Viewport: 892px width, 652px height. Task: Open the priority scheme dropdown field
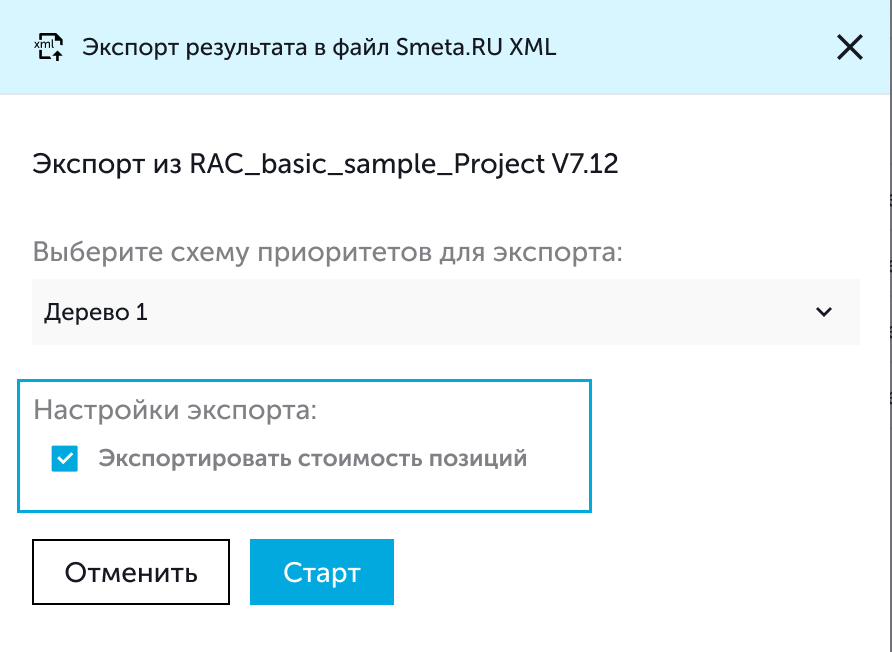point(445,312)
